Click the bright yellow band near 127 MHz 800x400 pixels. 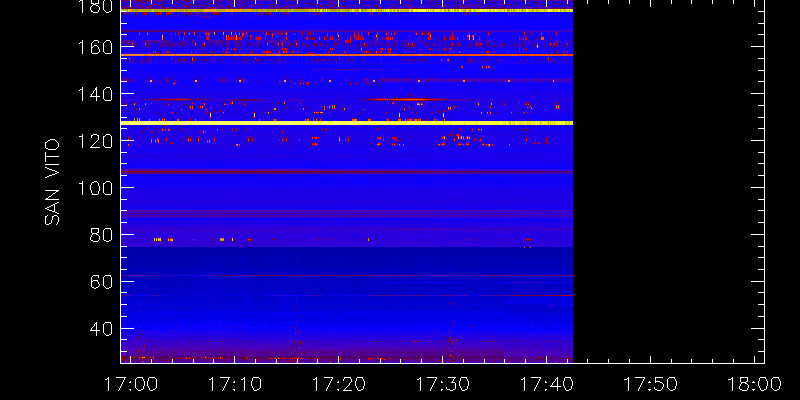[347, 123]
